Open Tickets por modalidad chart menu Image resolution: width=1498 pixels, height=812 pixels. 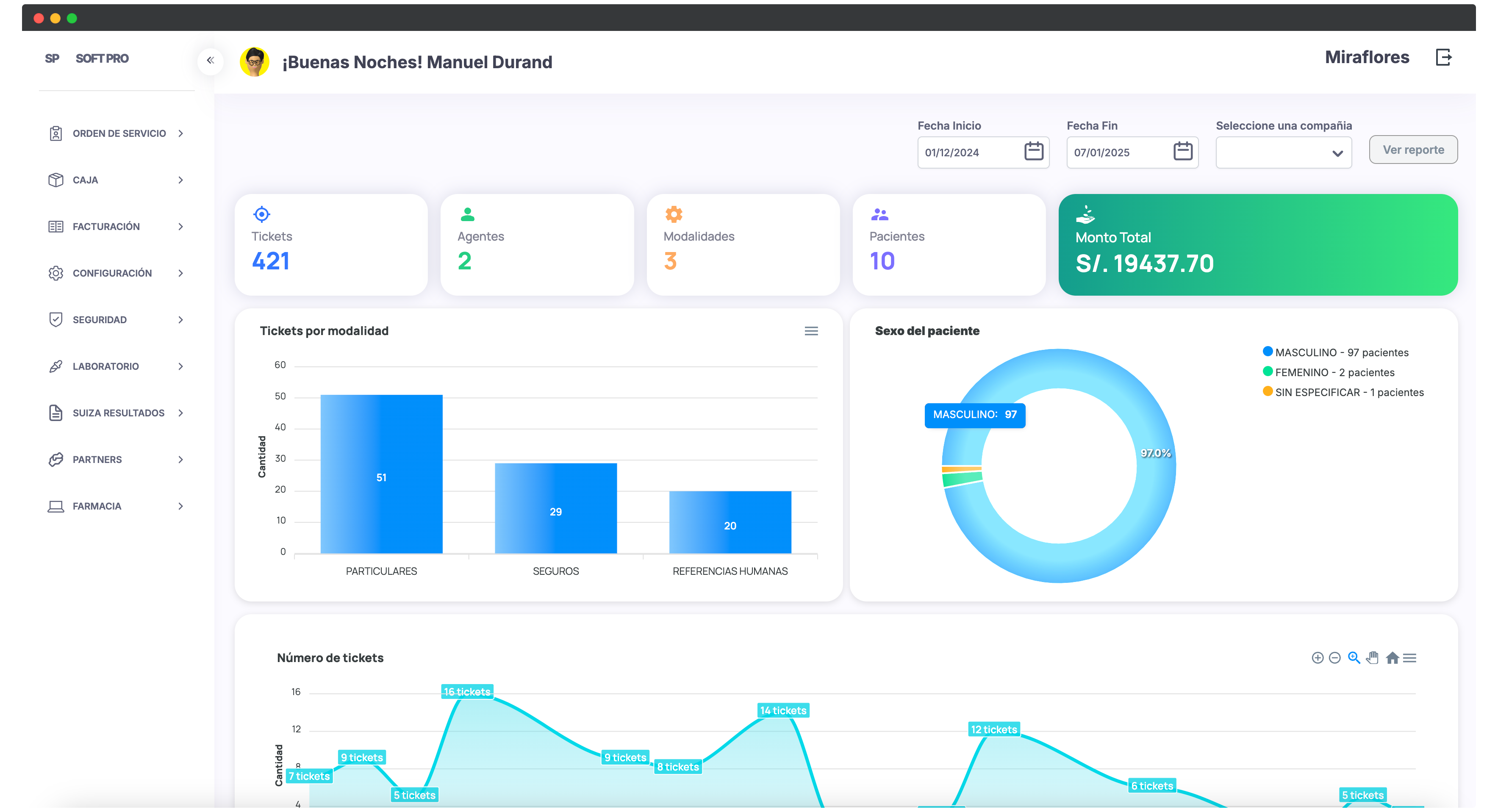[x=811, y=331]
